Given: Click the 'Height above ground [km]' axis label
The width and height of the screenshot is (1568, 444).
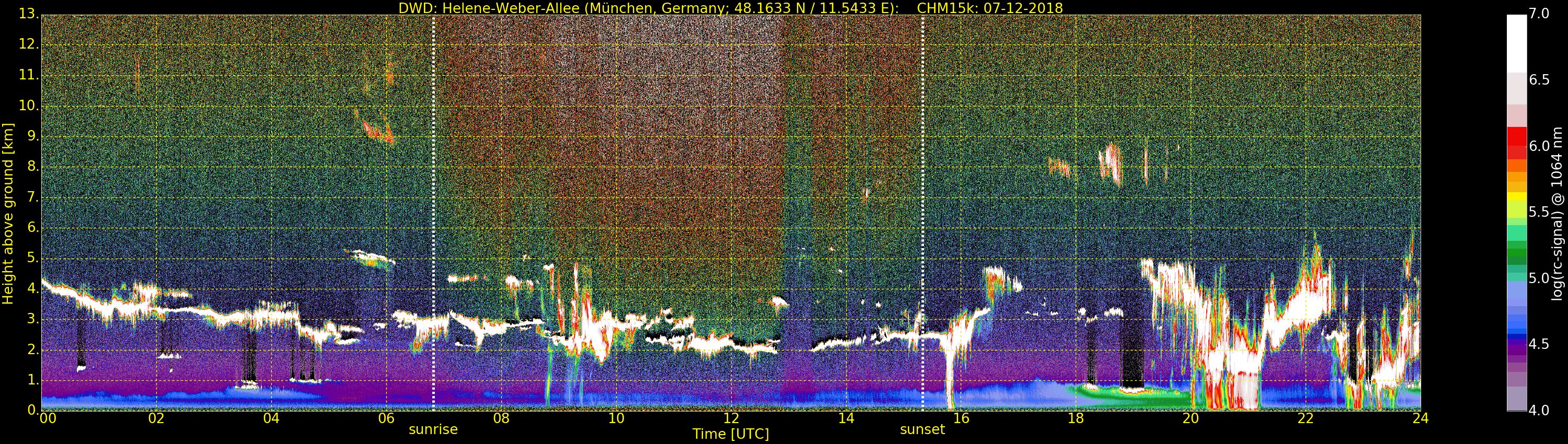Looking at the screenshot, I should pos(8,214).
